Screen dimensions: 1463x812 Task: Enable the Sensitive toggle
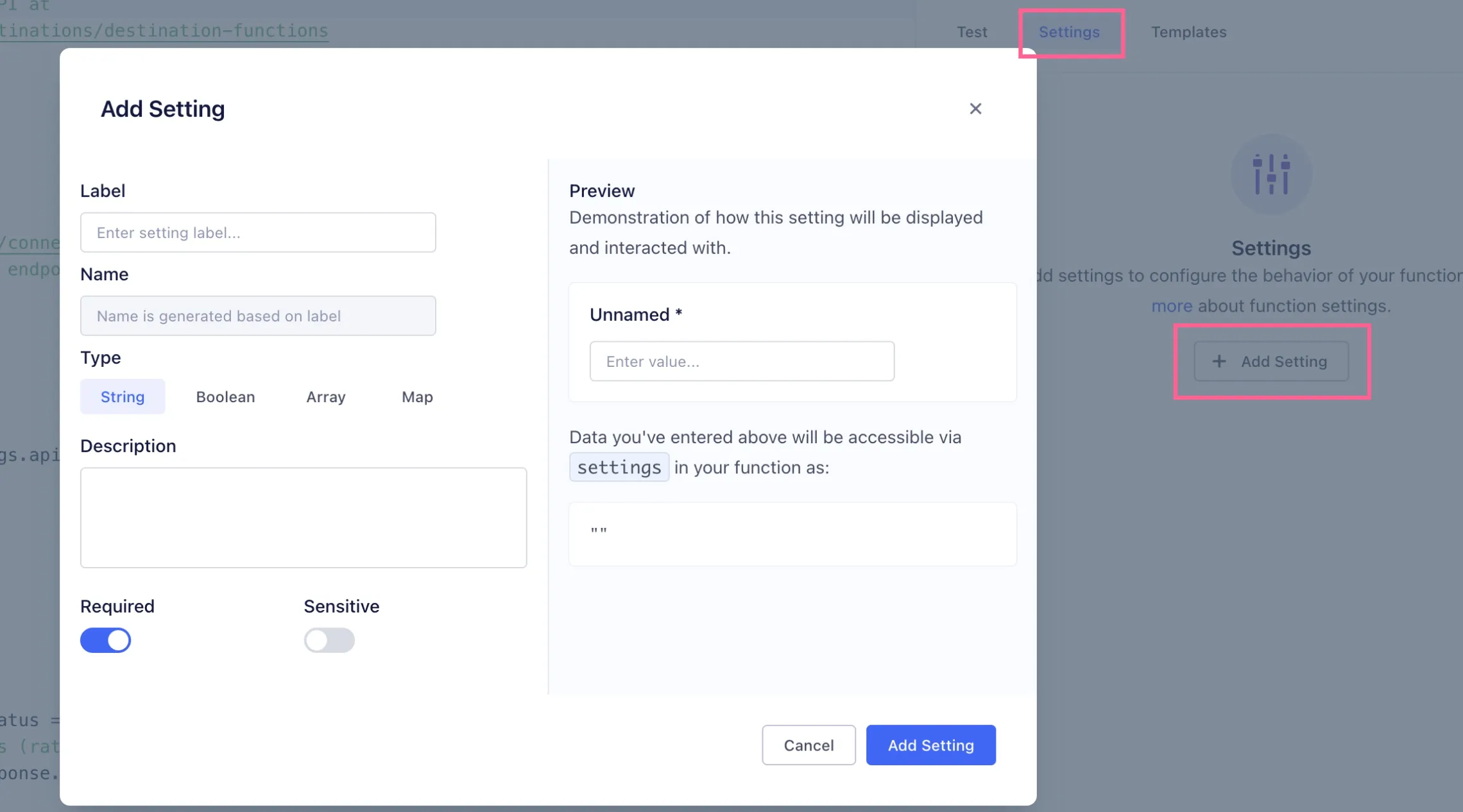pos(329,639)
